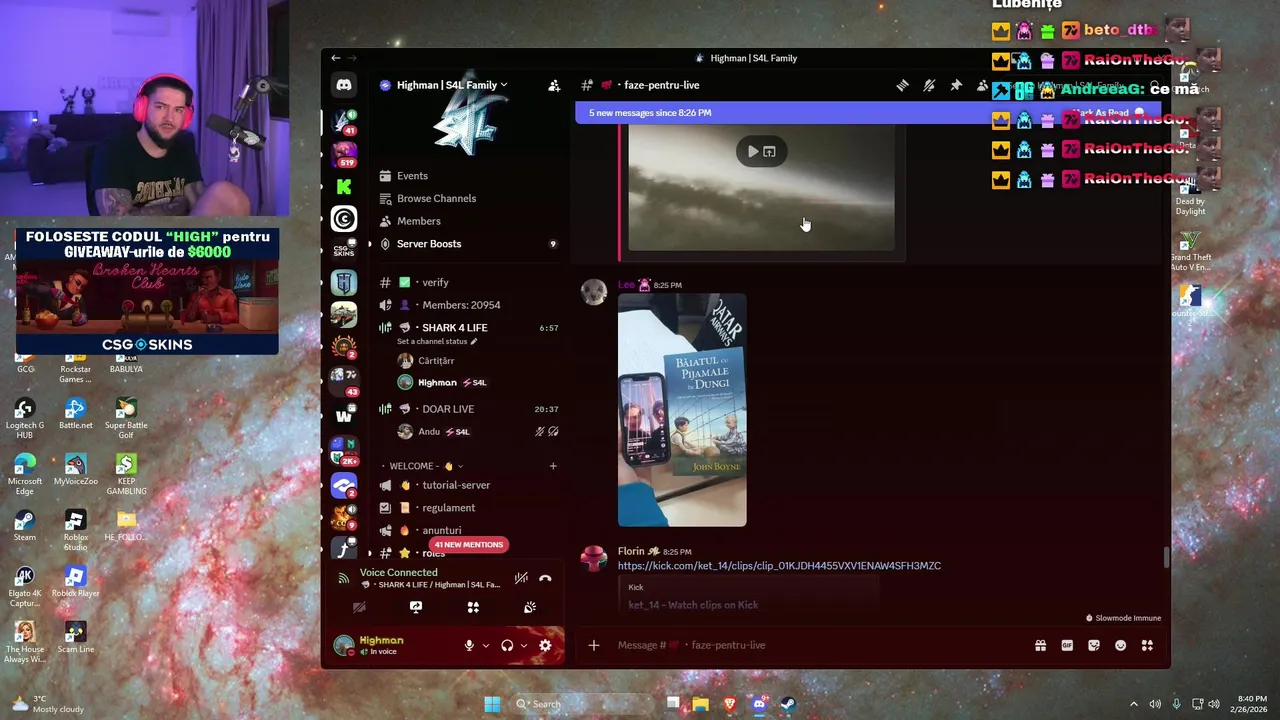Screen dimensions: 1280x720
Task: Select regulament channel
Action: tap(468, 508)
